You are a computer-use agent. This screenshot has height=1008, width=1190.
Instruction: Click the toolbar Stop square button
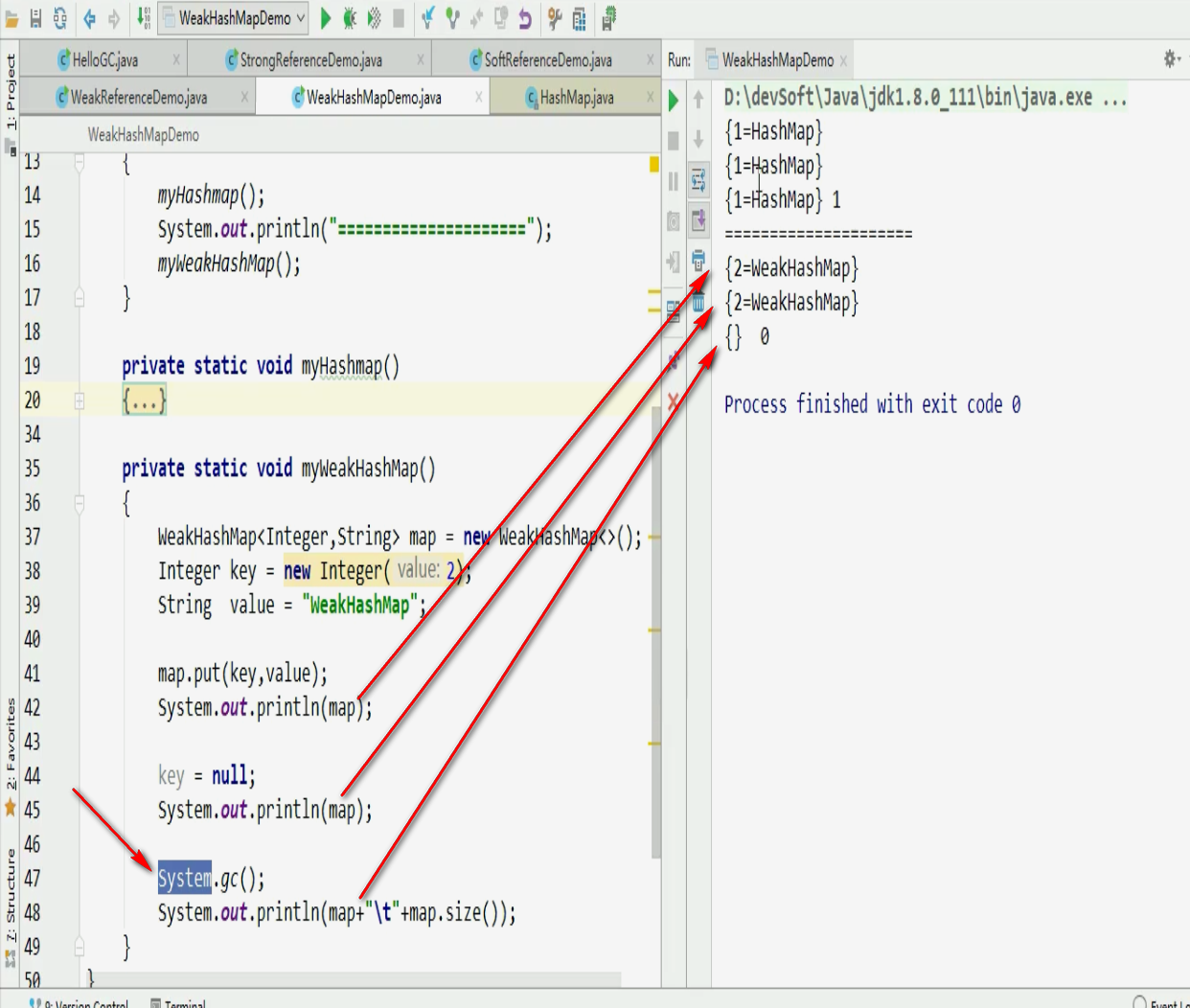pyautogui.click(x=399, y=17)
